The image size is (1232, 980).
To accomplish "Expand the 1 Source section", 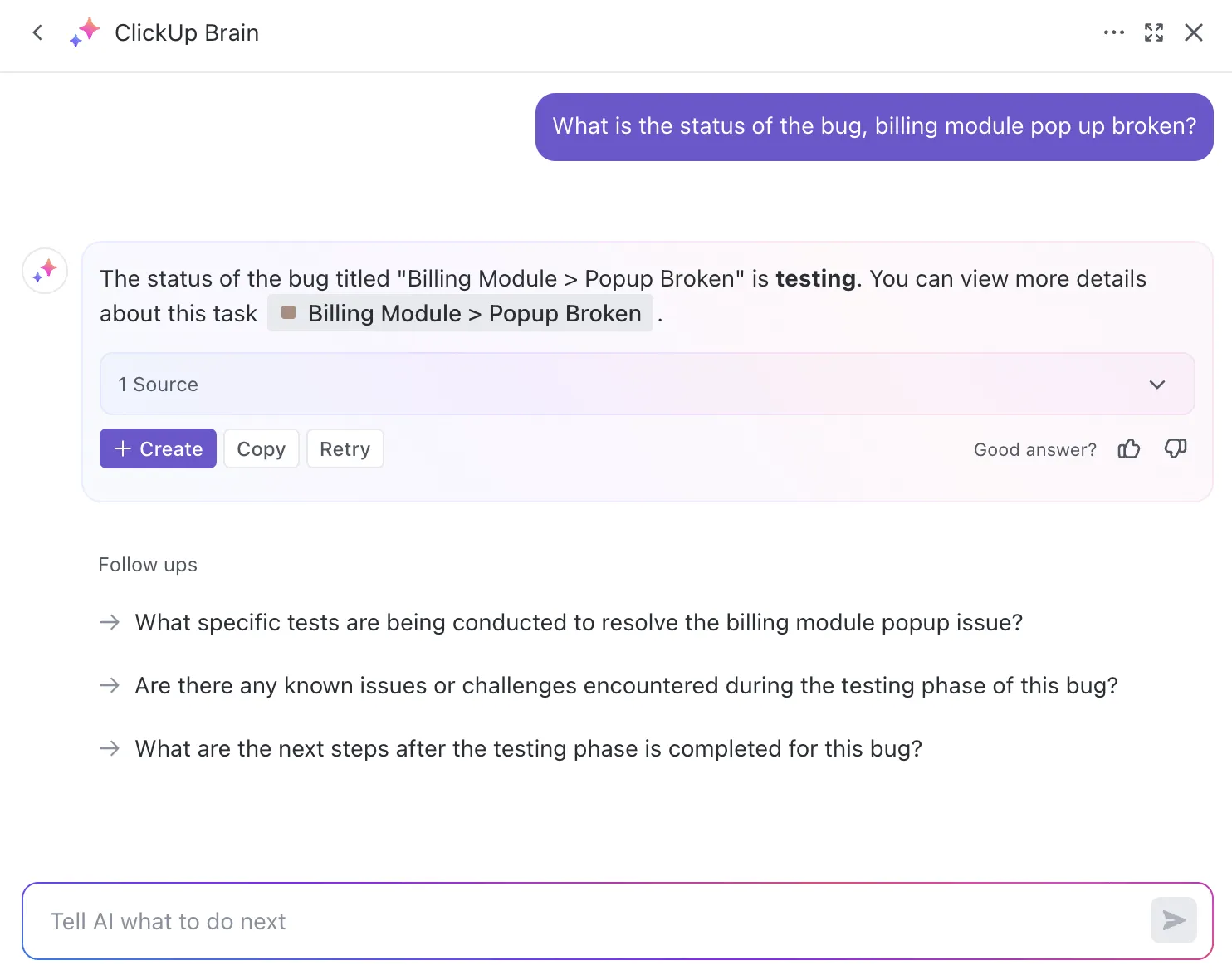I will point(647,384).
